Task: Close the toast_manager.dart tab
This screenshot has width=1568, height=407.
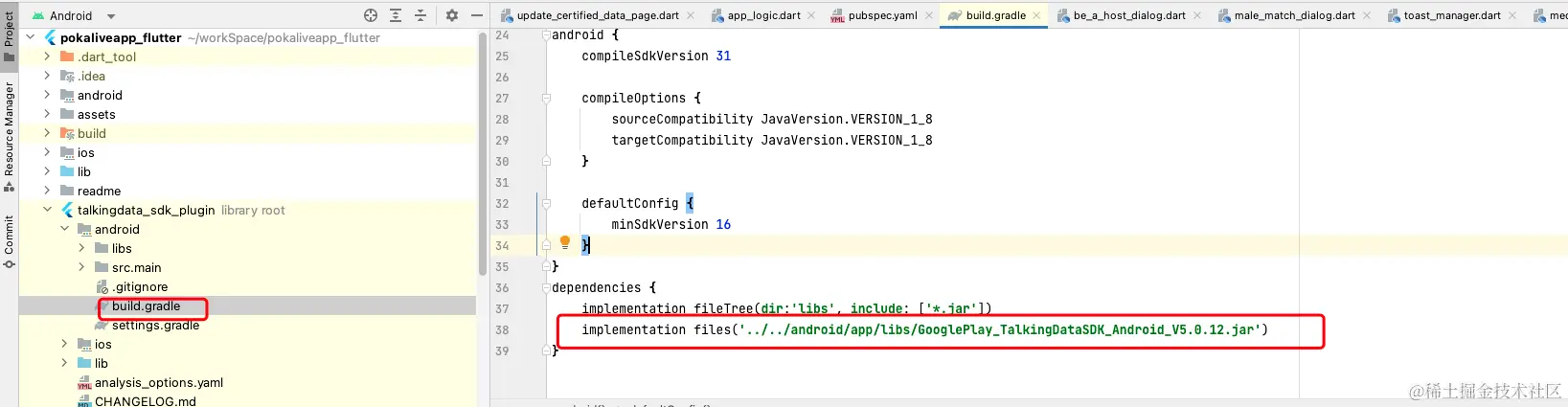Action: 1512,15
